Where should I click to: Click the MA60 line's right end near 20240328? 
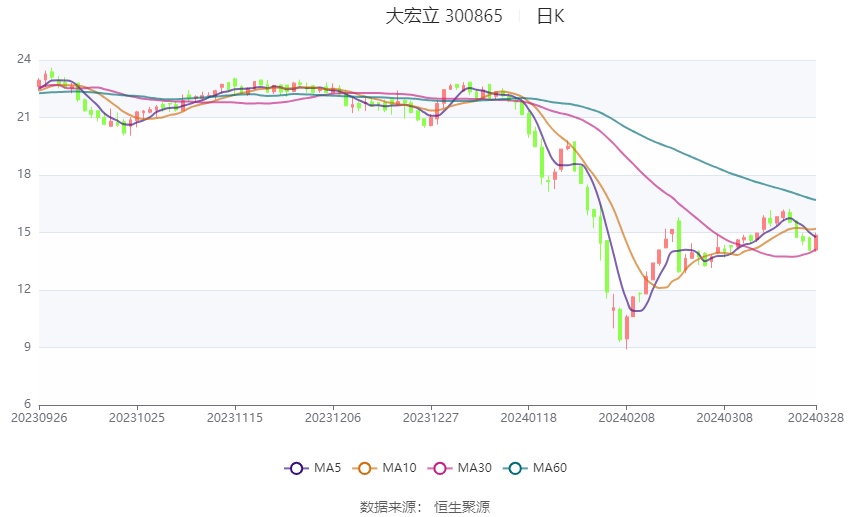[815, 199]
